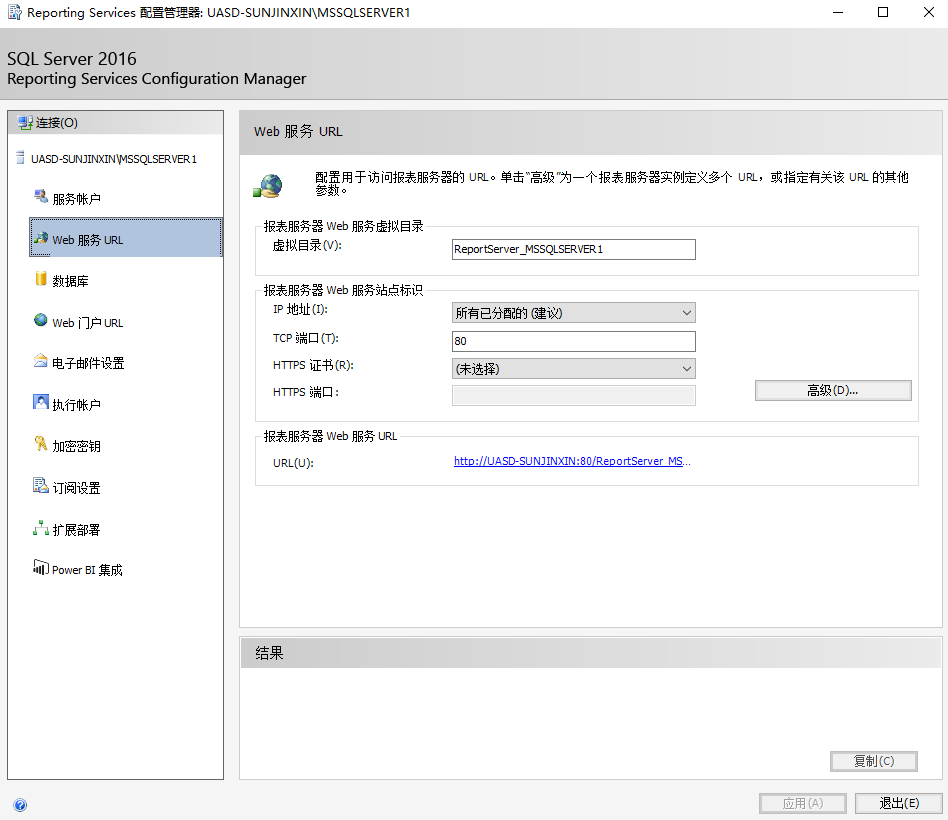Click the 高级(D) button
The width and height of the screenshot is (948, 820).
(832, 390)
